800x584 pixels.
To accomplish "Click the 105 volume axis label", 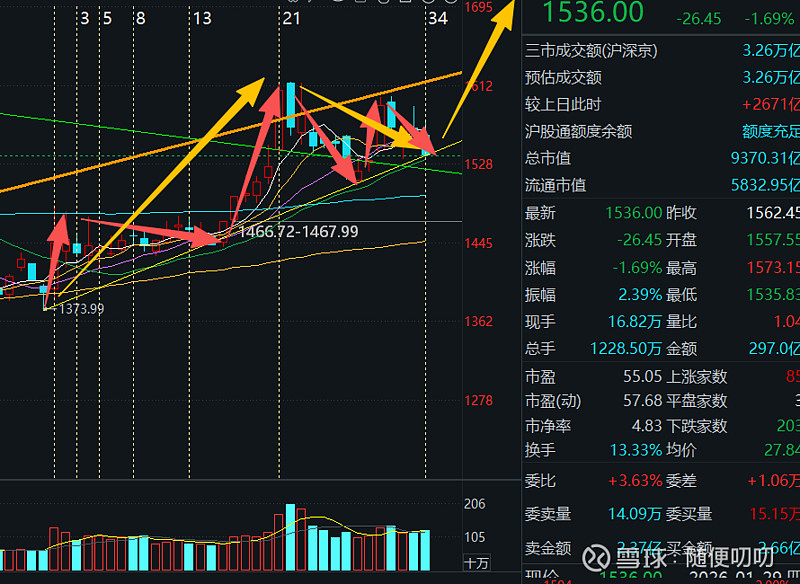I will 474,537.
